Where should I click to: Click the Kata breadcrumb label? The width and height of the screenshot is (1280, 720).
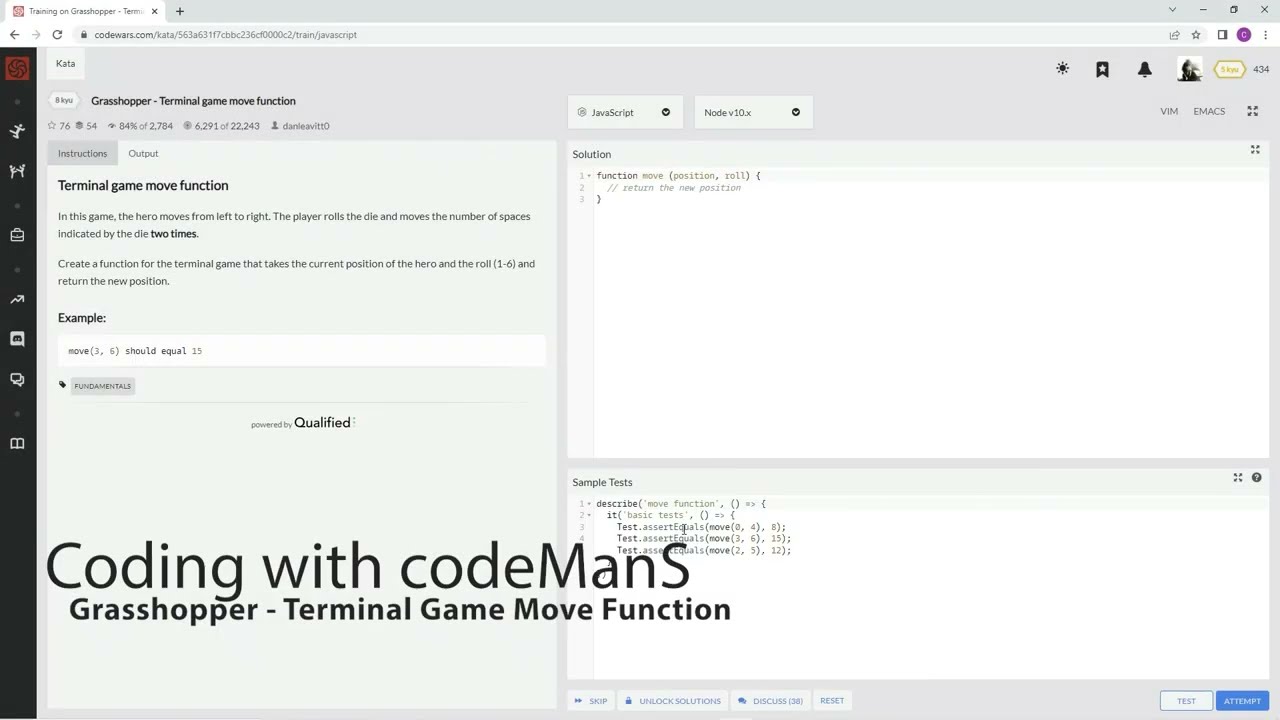point(65,63)
